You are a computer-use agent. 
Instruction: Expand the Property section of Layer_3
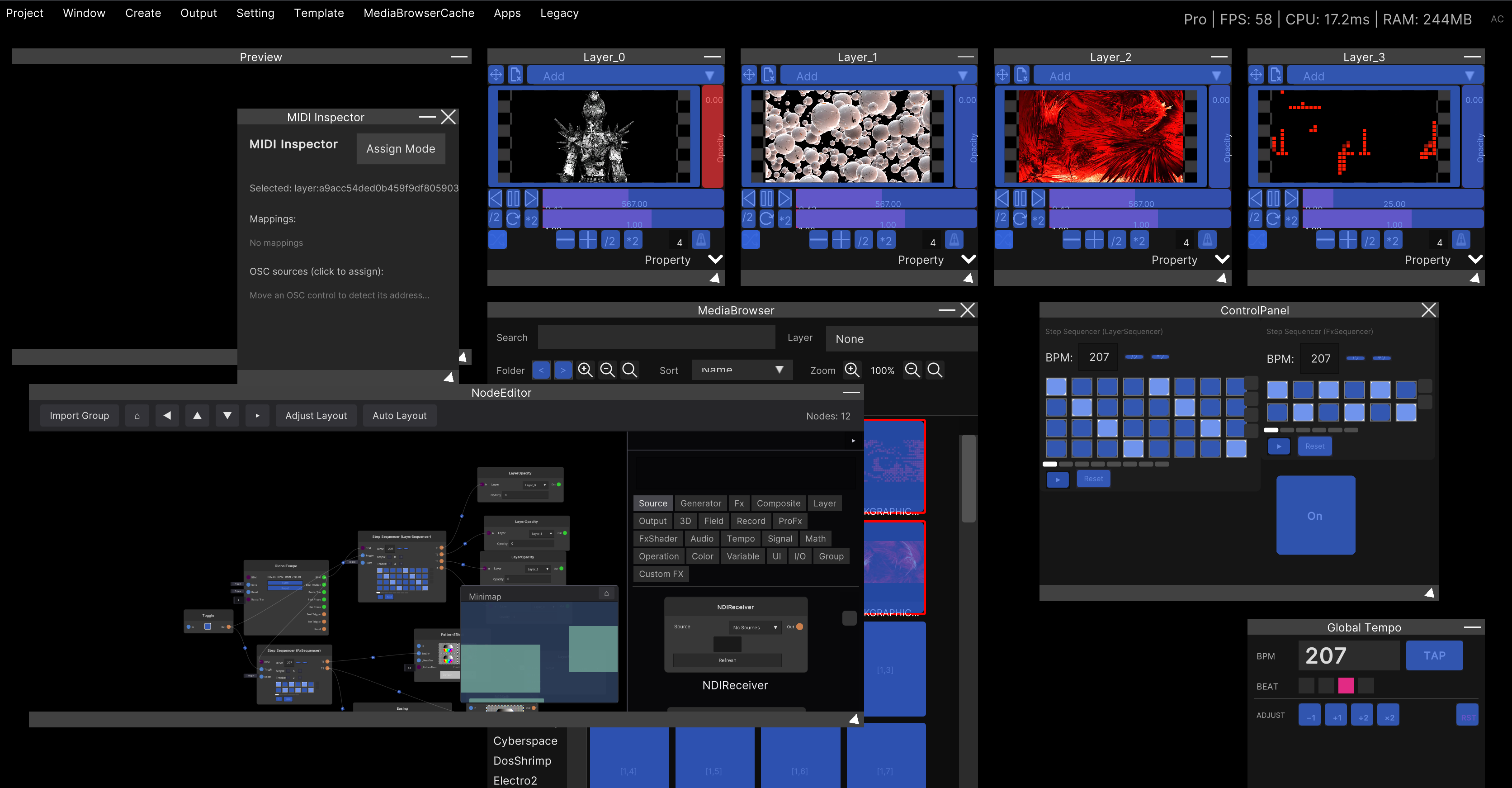1475,260
